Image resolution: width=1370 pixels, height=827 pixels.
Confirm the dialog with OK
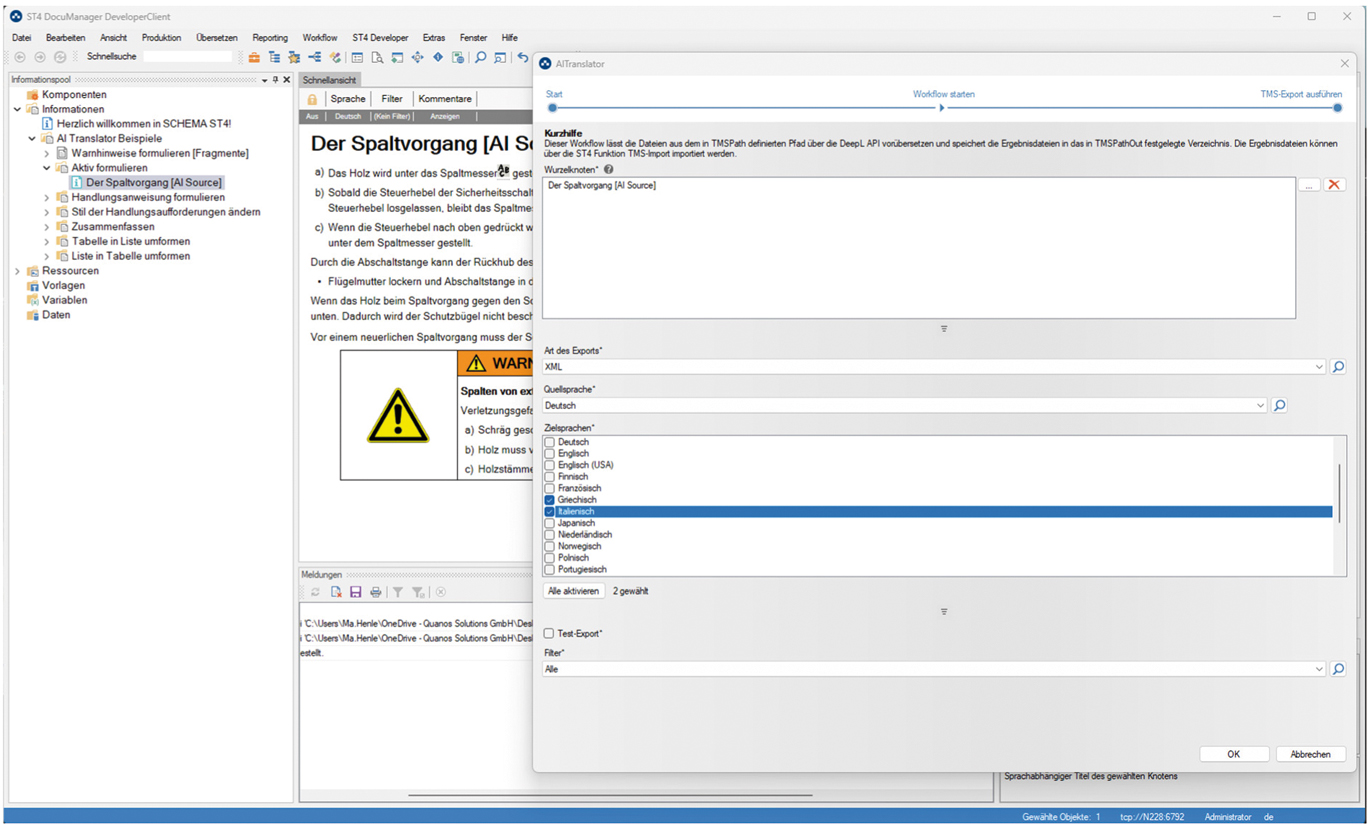(1233, 754)
